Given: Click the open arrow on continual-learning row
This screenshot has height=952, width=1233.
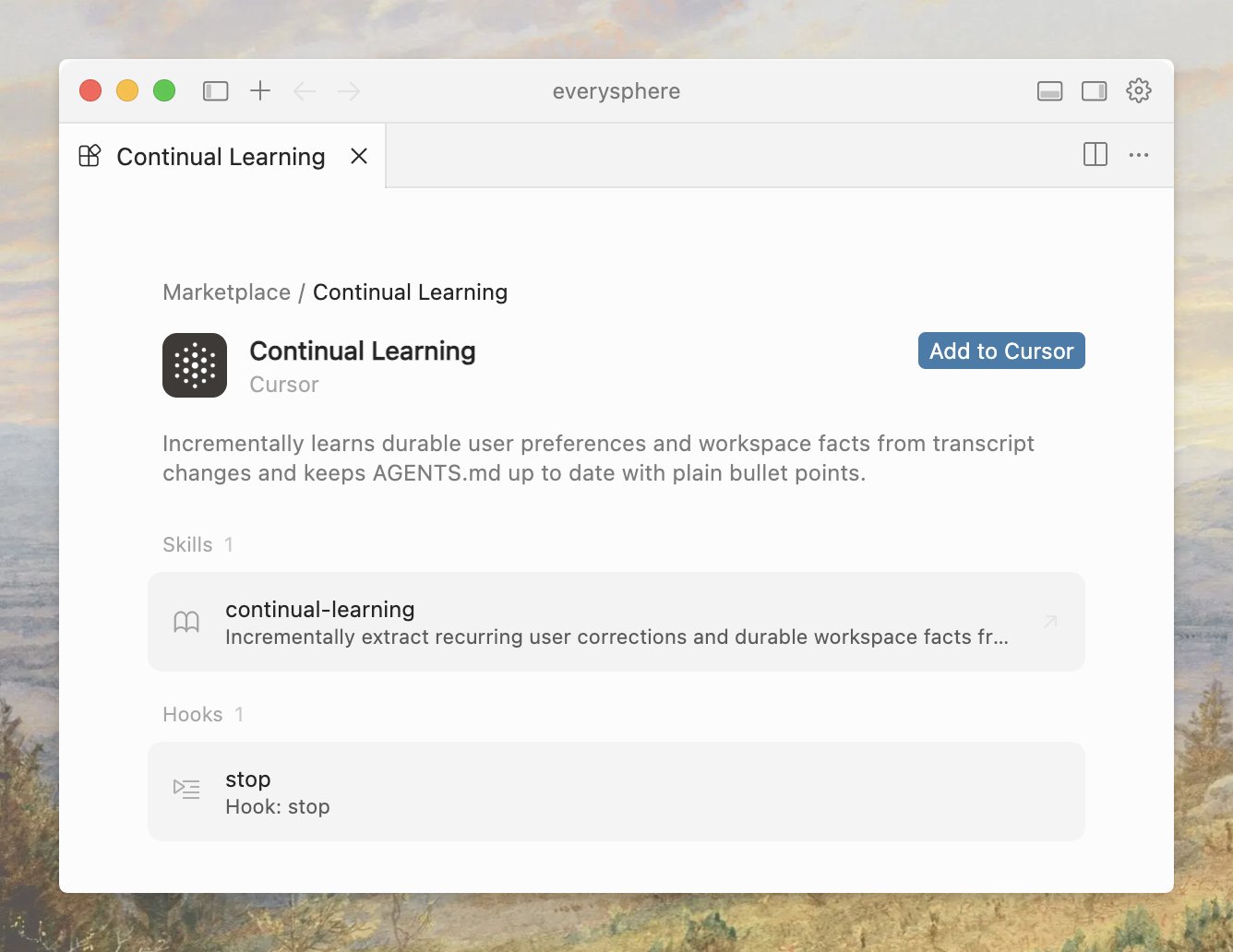Looking at the screenshot, I should (x=1050, y=622).
